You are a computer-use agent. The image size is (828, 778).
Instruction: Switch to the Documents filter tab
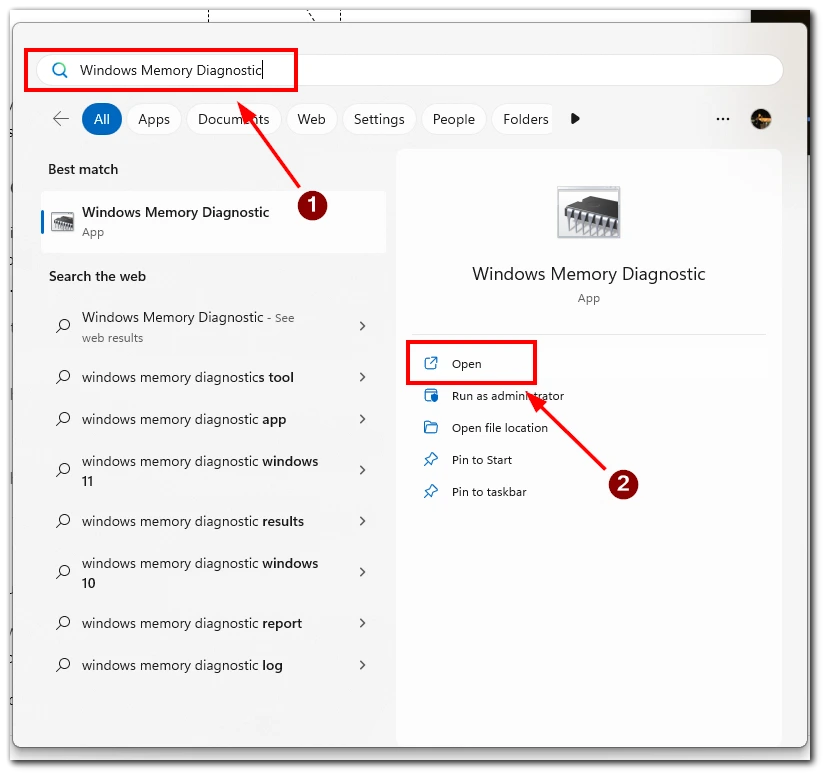233,119
